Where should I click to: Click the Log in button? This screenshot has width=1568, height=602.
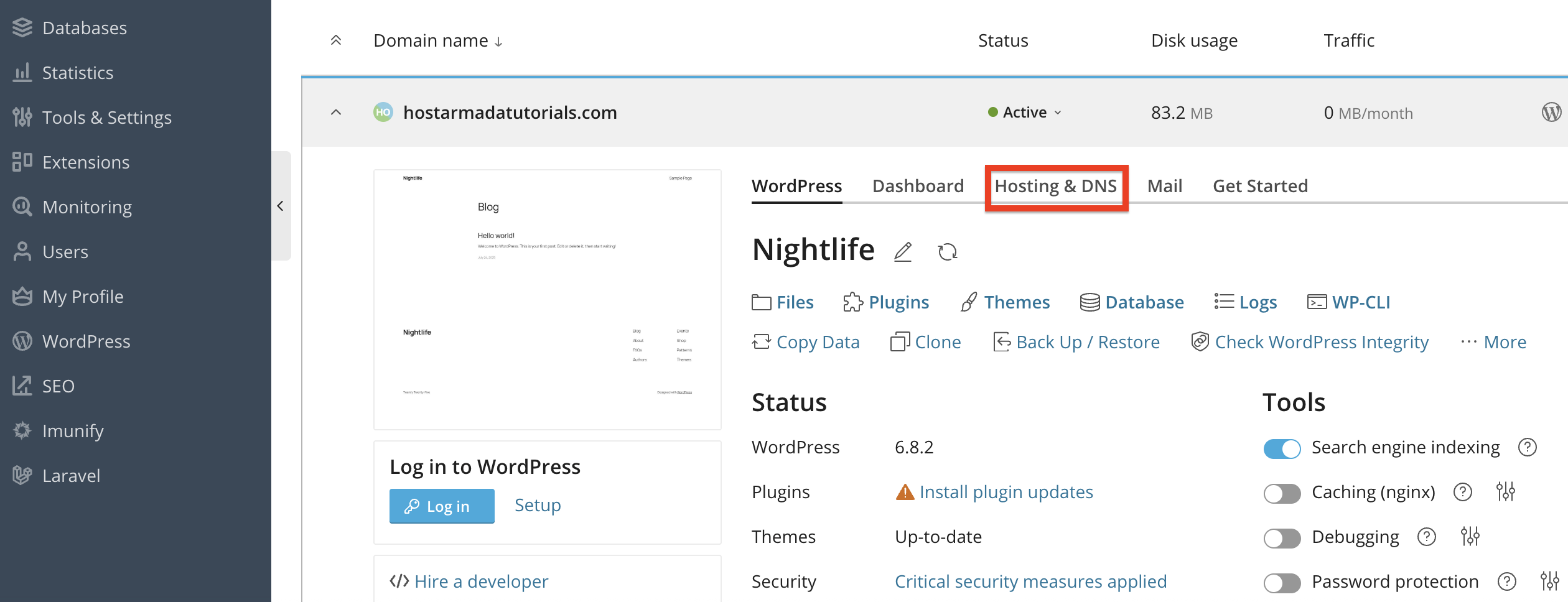[x=442, y=506]
